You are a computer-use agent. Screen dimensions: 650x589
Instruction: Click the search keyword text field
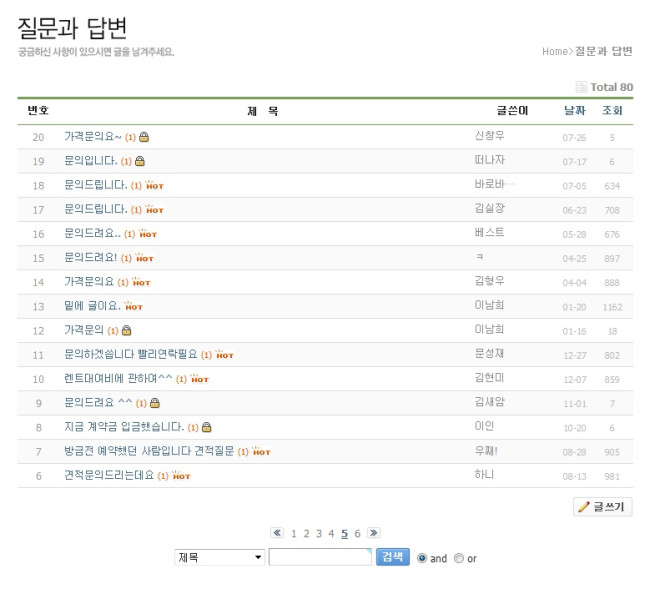click(x=320, y=557)
